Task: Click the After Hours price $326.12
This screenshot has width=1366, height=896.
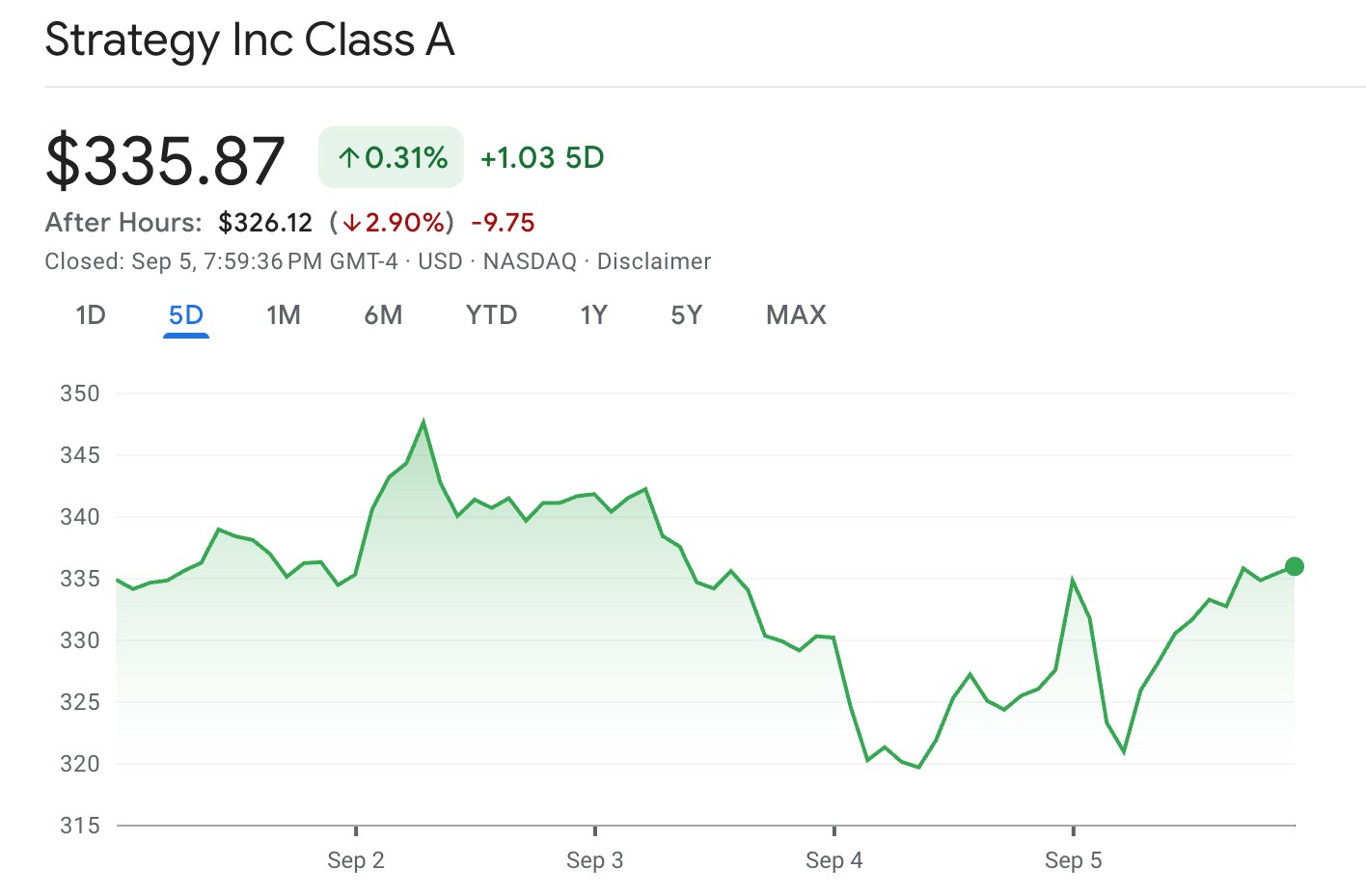Action: click(265, 222)
